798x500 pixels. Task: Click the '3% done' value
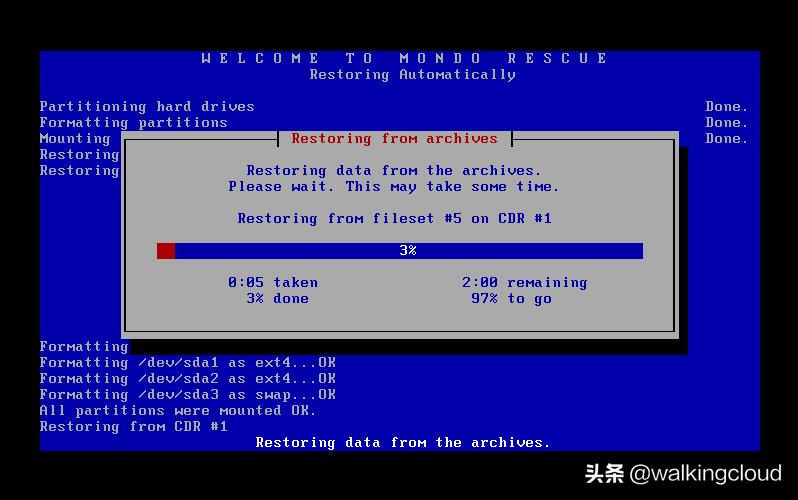277,298
